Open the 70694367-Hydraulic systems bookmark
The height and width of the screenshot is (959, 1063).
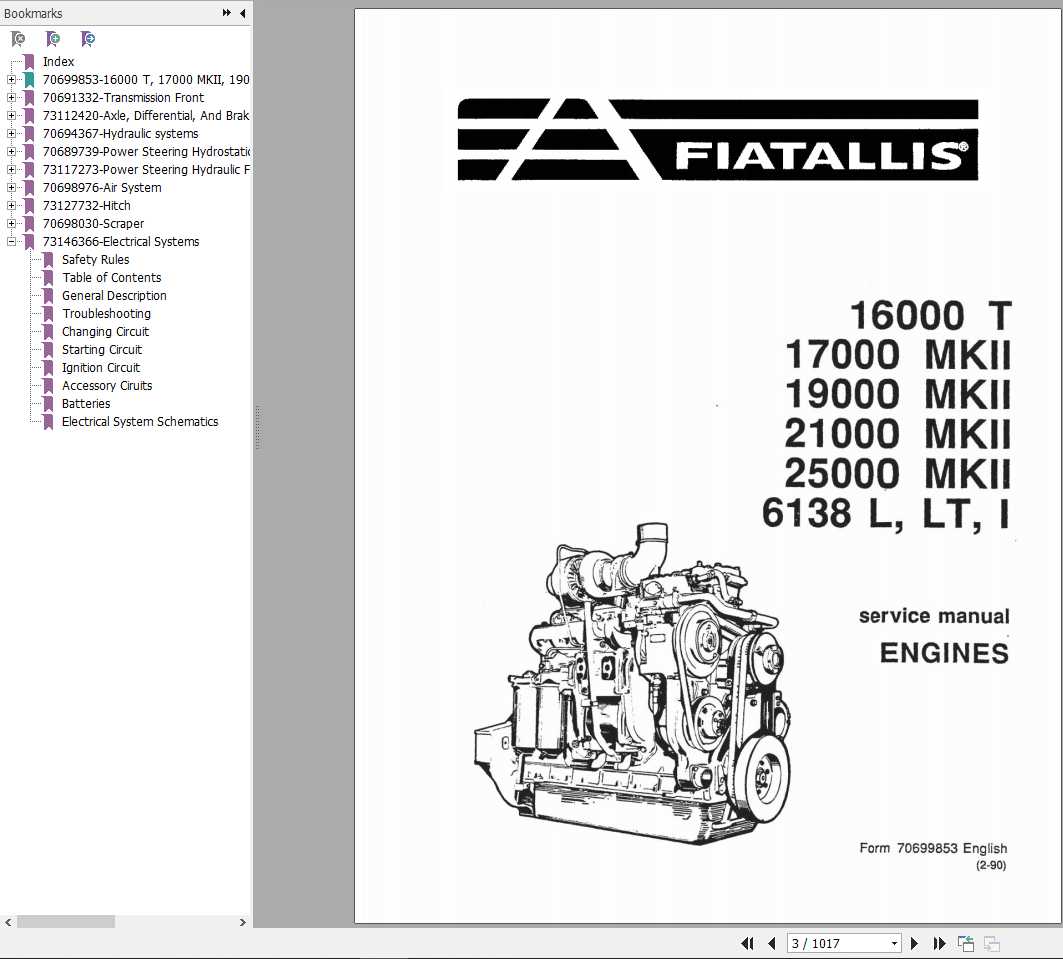point(121,134)
